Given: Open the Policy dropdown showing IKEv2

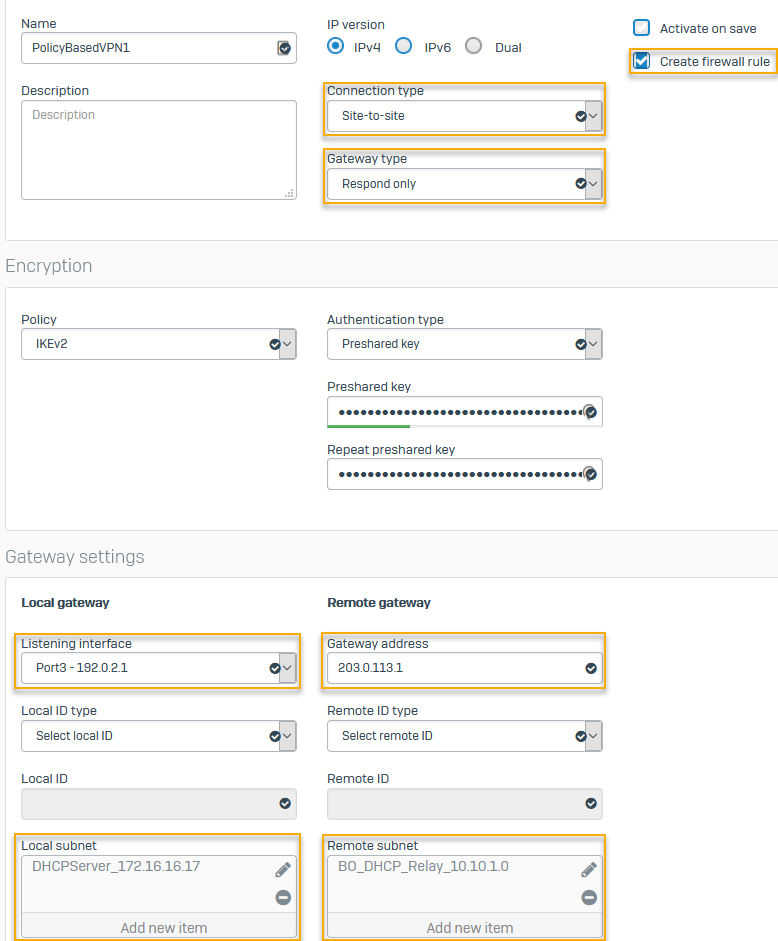Looking at the screenshot, I should [158, 344].
